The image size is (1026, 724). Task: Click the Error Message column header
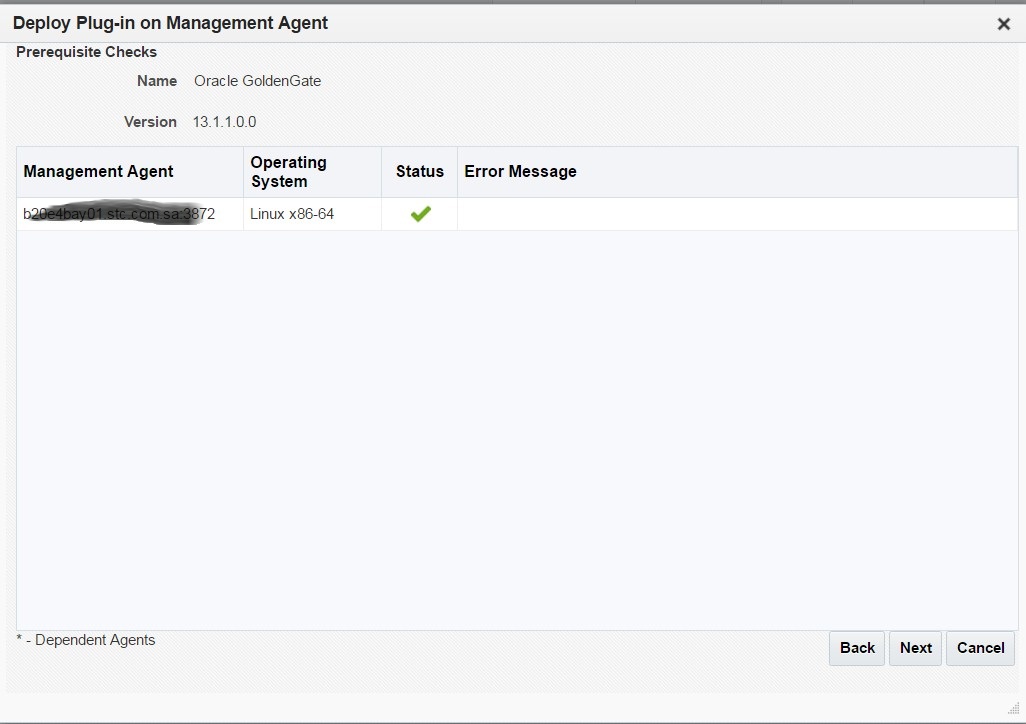520,172
